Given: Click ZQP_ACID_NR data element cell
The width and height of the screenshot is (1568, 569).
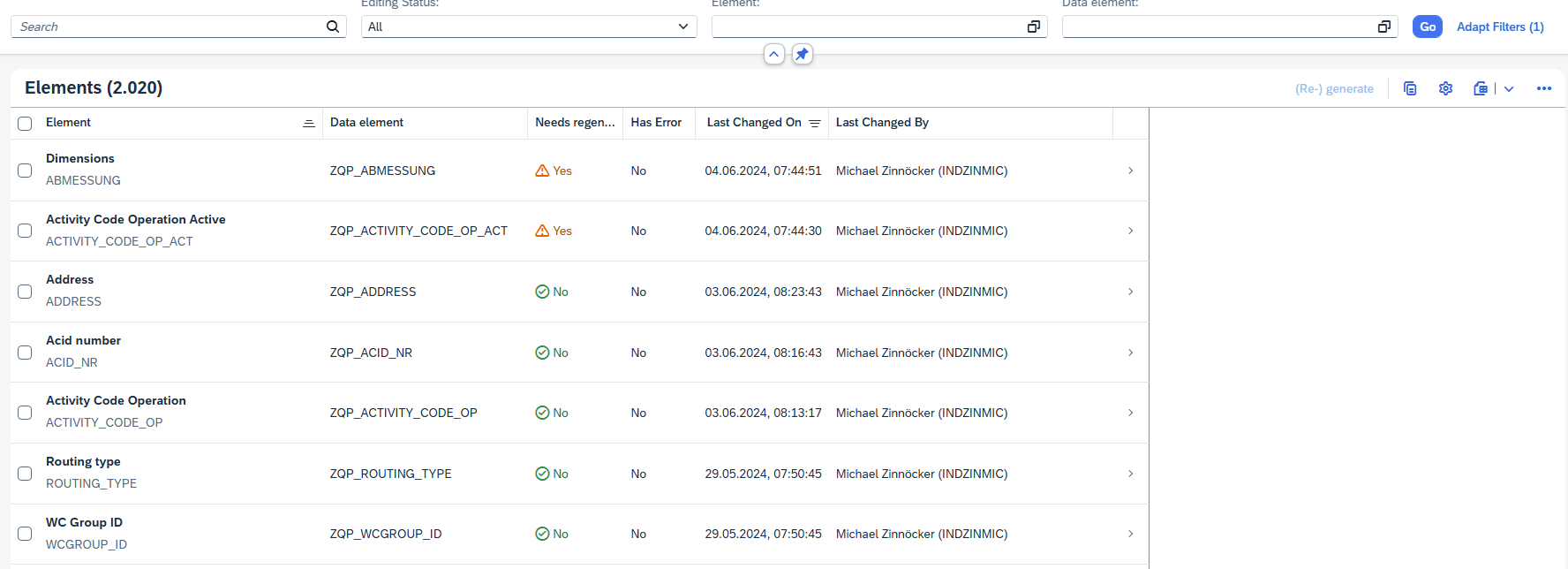Looking at the screenshot, I should [371, 353].
